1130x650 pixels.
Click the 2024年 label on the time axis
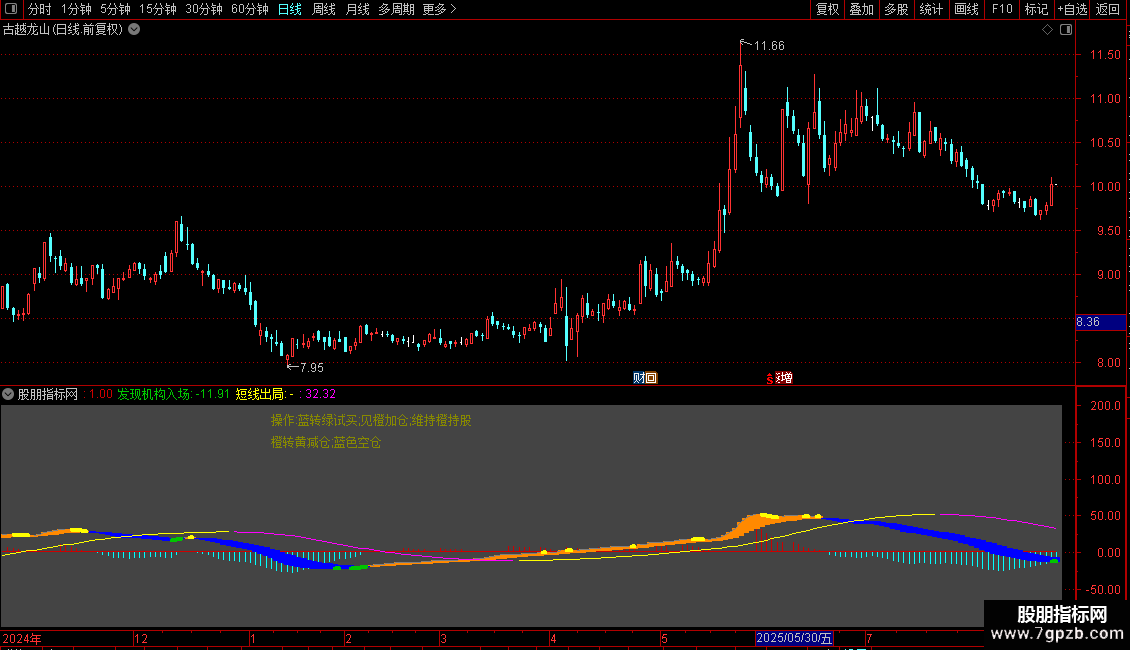click(x=22, y=638)
